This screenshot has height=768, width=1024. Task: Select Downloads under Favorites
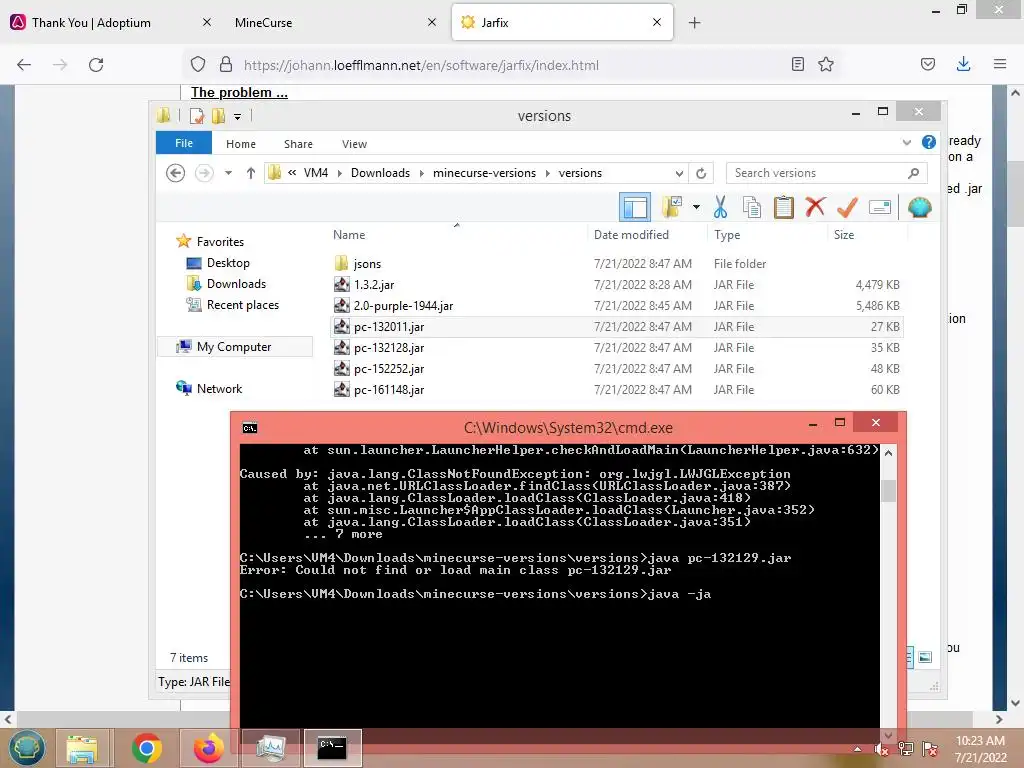236,283
